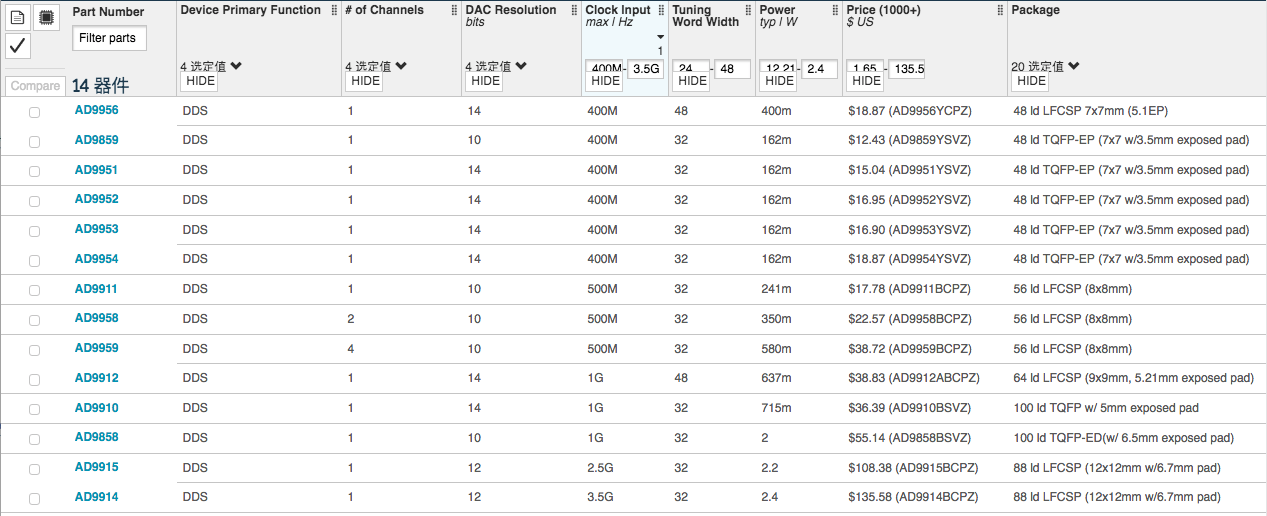Open the AD9914 part link

click(96, 497)
